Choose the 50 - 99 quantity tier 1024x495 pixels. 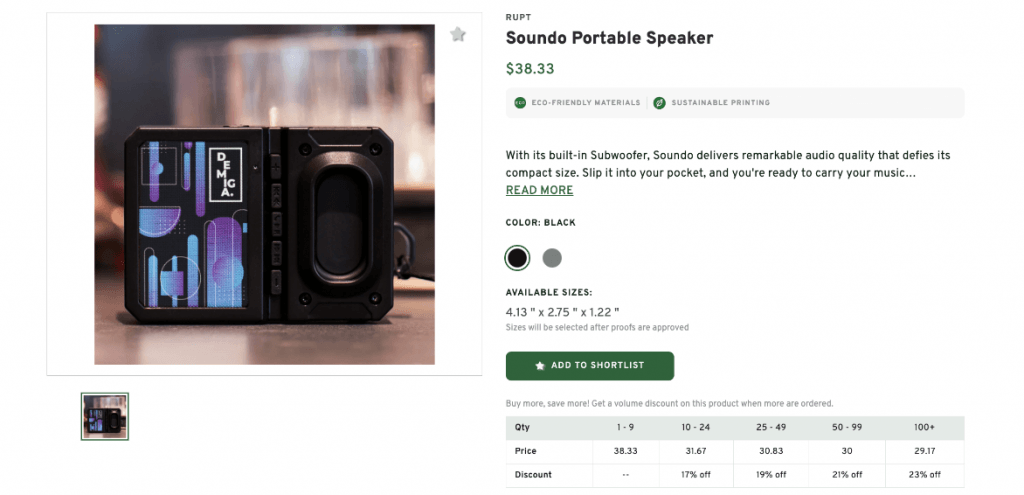847,428
